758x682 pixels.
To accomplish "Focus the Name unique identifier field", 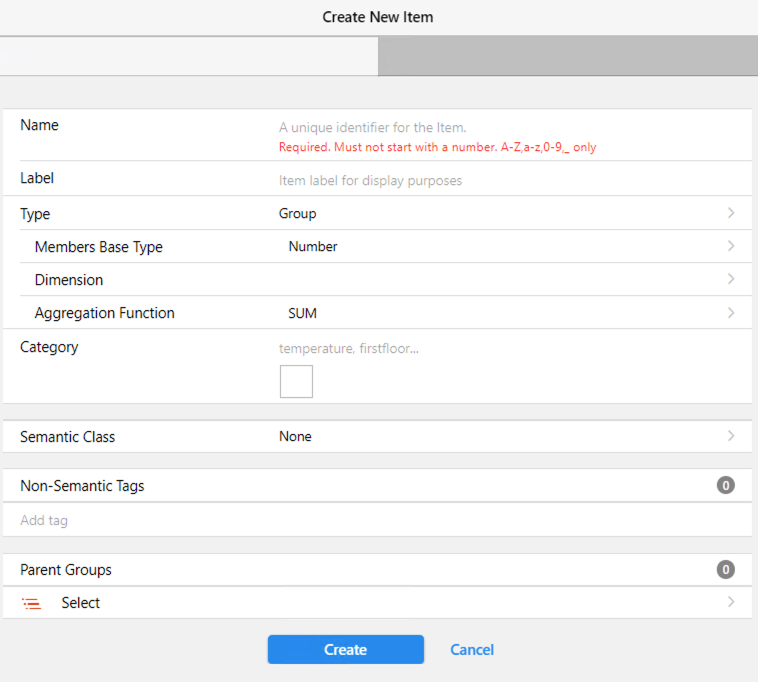I will click(x=500, y=127).
